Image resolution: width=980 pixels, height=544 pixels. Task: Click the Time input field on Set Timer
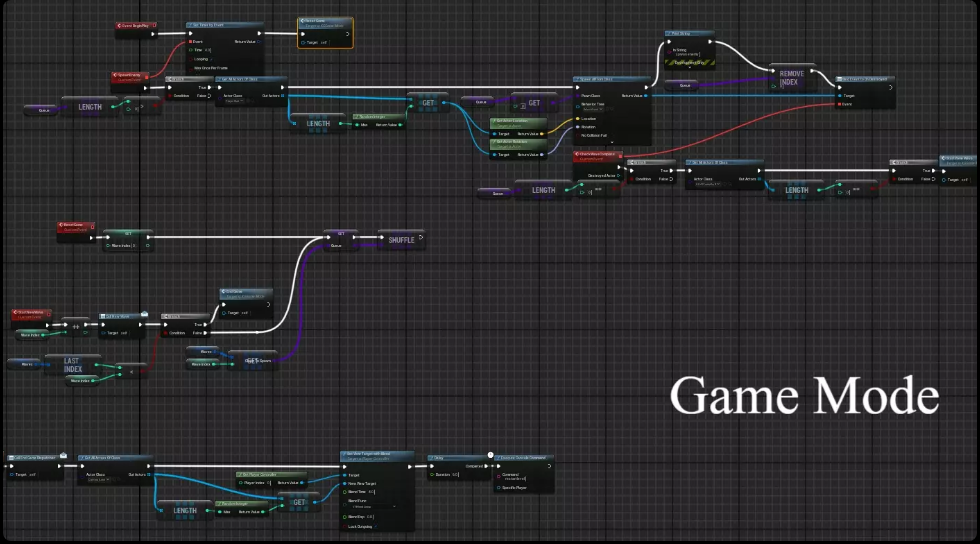click(x=208, y=49)
